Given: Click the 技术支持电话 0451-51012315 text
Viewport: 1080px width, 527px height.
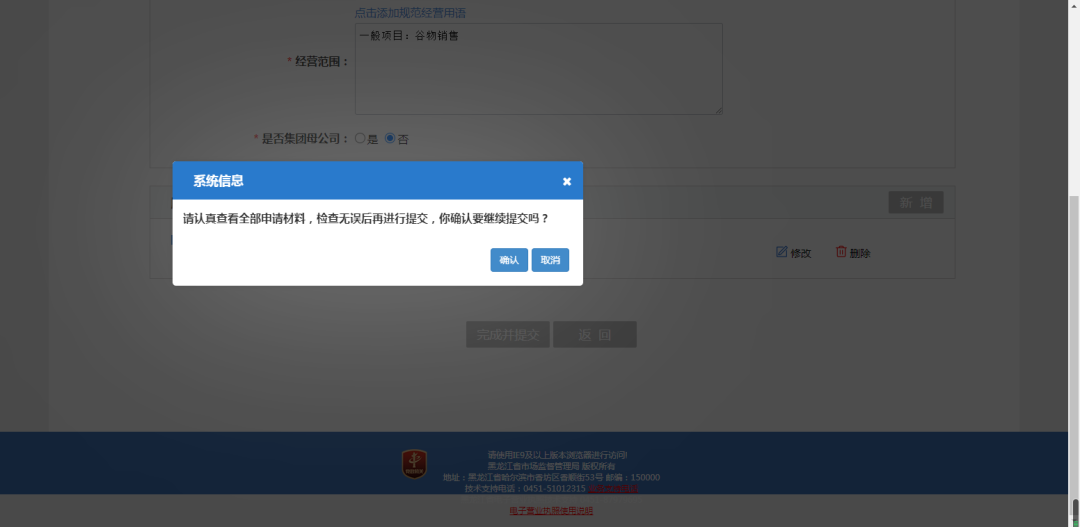Looking at the screenshot, I should click(525, 488).
